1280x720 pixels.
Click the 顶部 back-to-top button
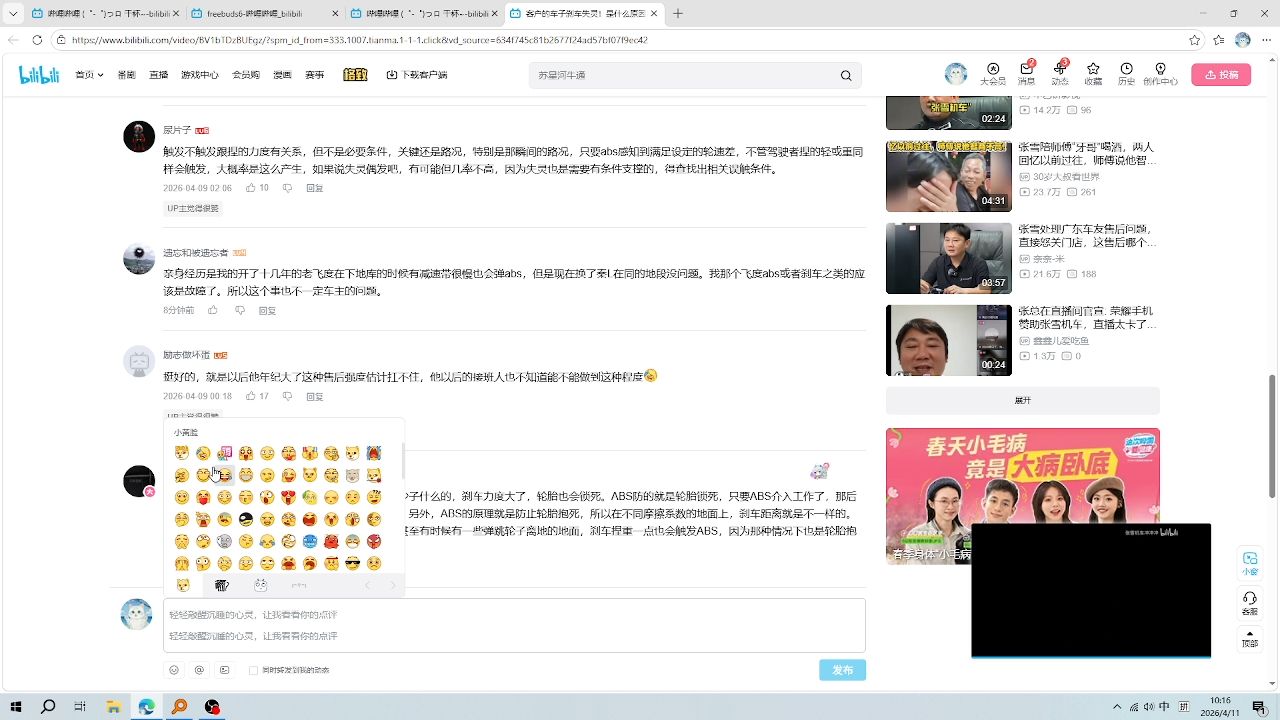click(1250, 639)
